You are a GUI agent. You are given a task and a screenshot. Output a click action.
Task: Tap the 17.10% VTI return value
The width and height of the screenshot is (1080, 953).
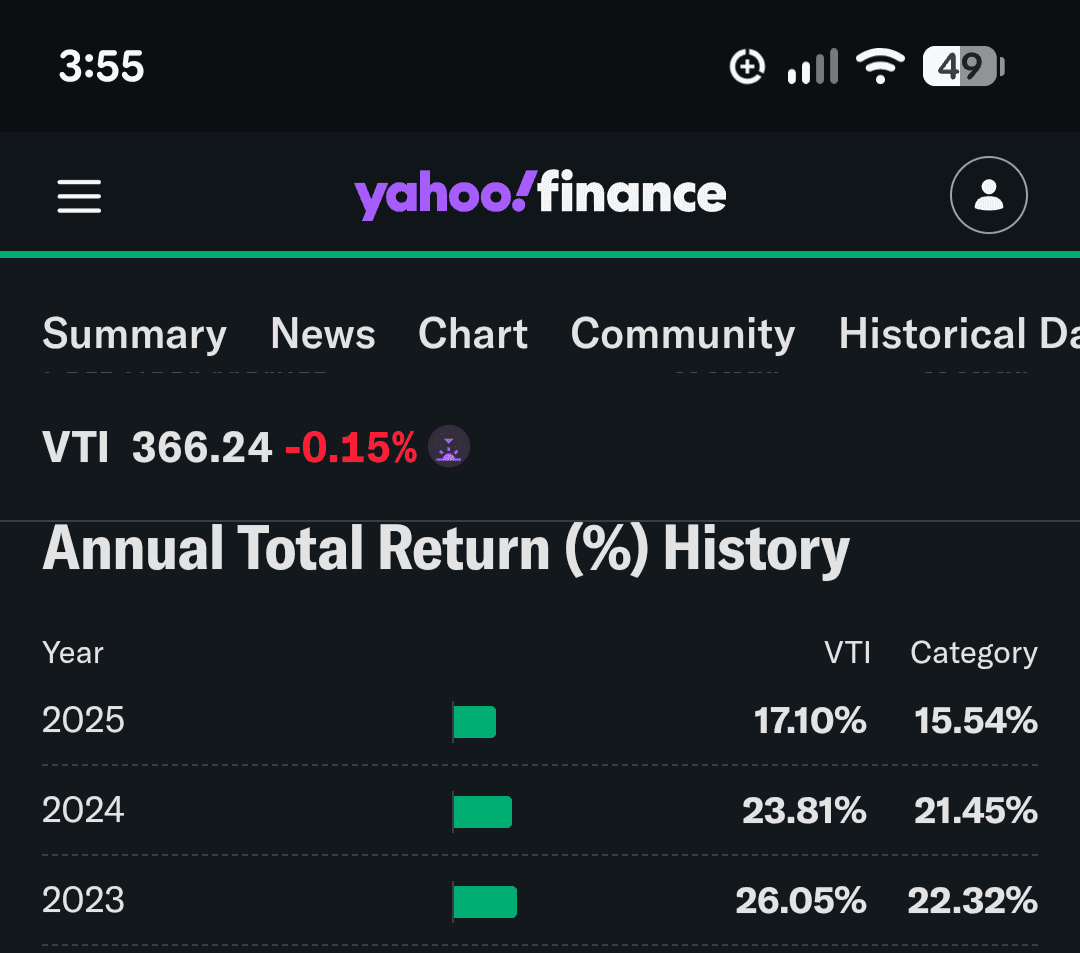click(x=810, y=720)
